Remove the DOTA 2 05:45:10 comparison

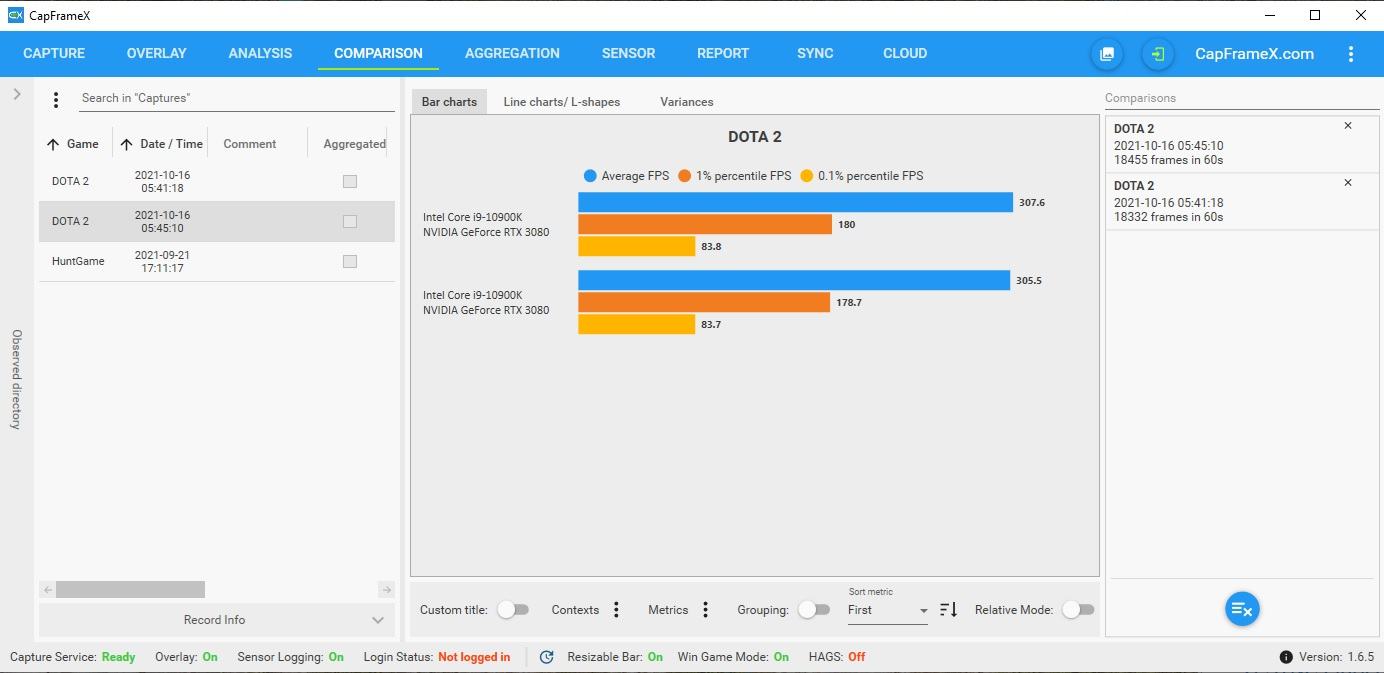pos(1348,126)
